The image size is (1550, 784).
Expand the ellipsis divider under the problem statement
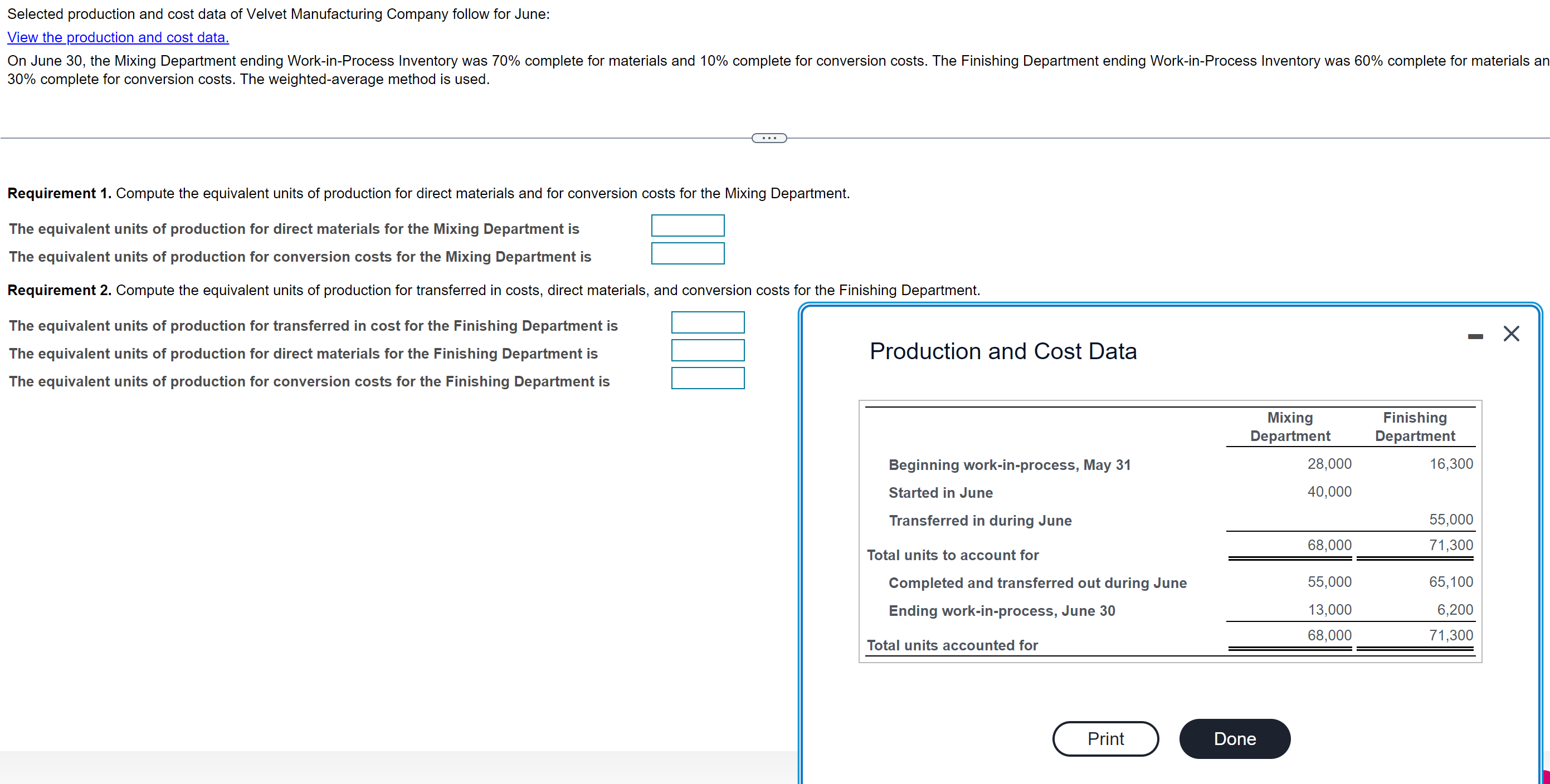coord(769,138)
